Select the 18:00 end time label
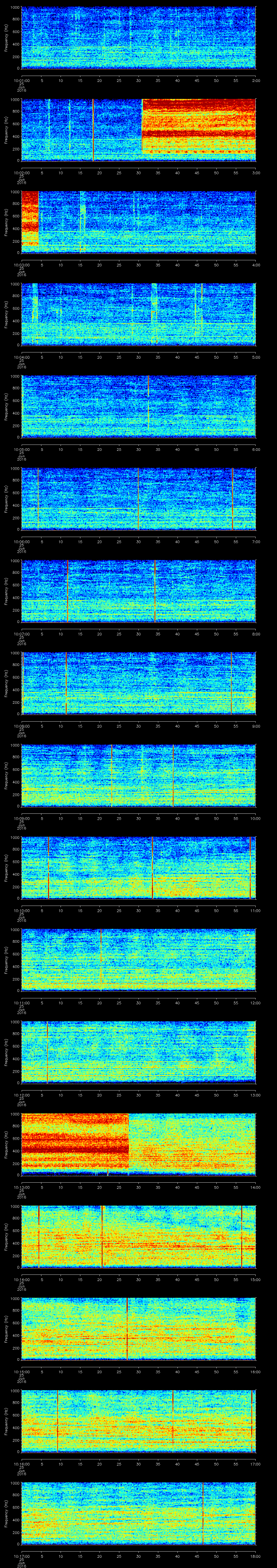 coord(256,1556)
